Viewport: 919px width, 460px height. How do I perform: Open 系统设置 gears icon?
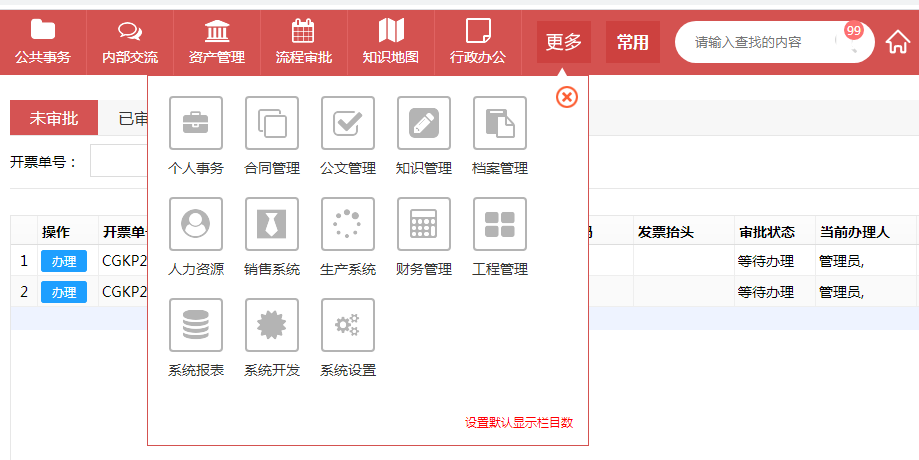click(348, 326)
